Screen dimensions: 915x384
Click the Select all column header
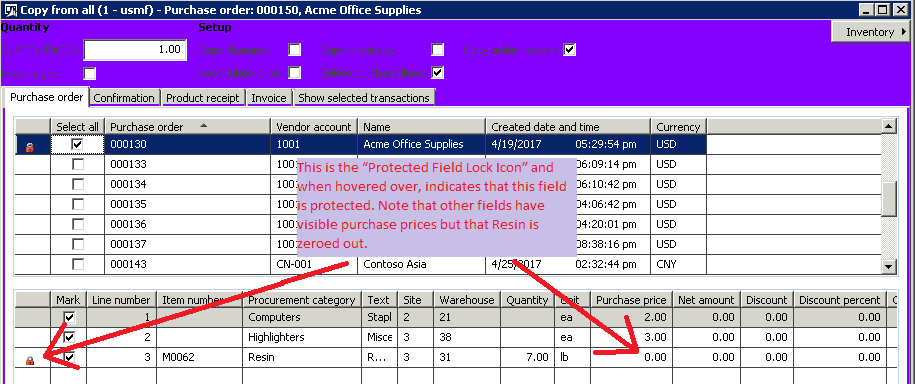pyautogui.click(x=78, y=127)
